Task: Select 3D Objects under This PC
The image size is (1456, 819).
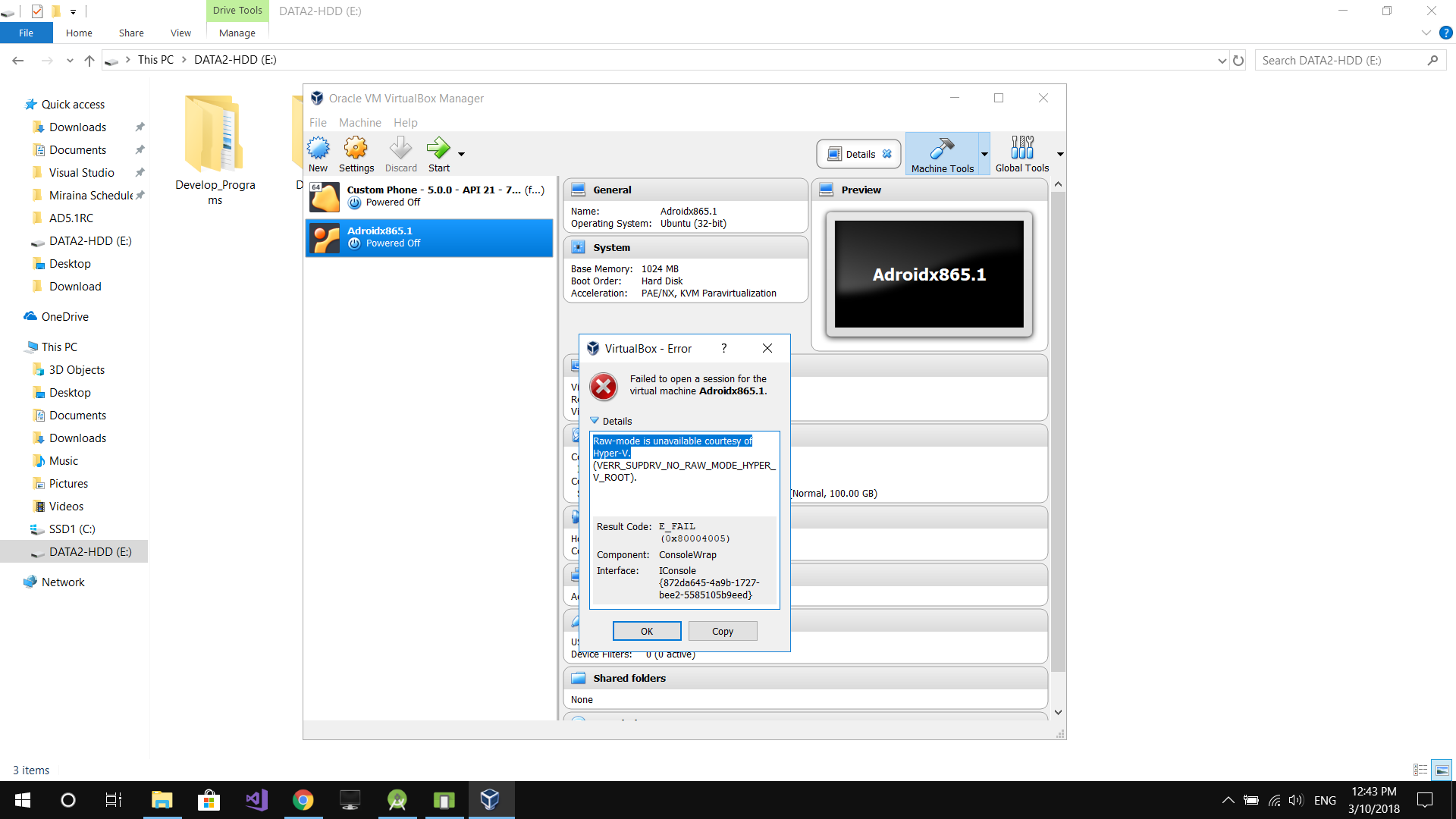Action: 77,369
